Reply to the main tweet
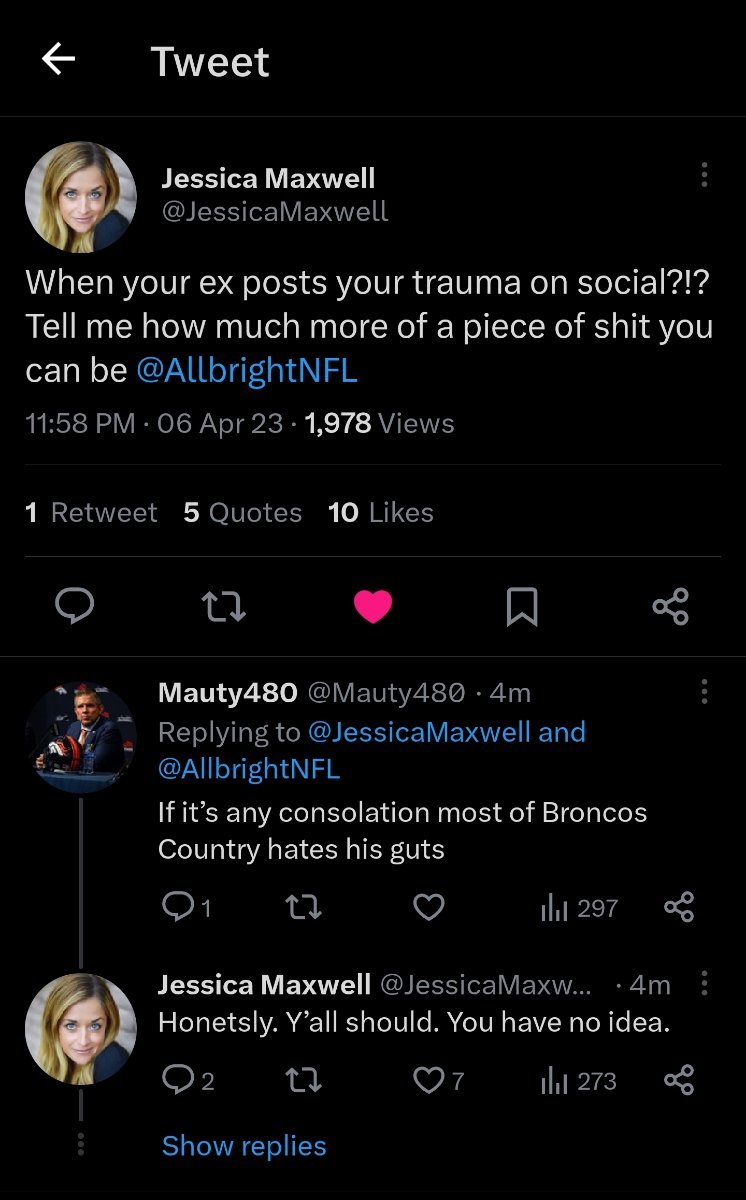746x1200 pixels. tap(74, 606)
